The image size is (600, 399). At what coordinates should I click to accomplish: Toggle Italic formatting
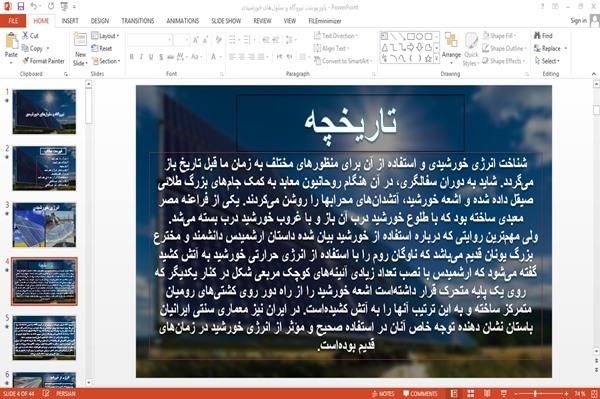click(x=141, y=57)
